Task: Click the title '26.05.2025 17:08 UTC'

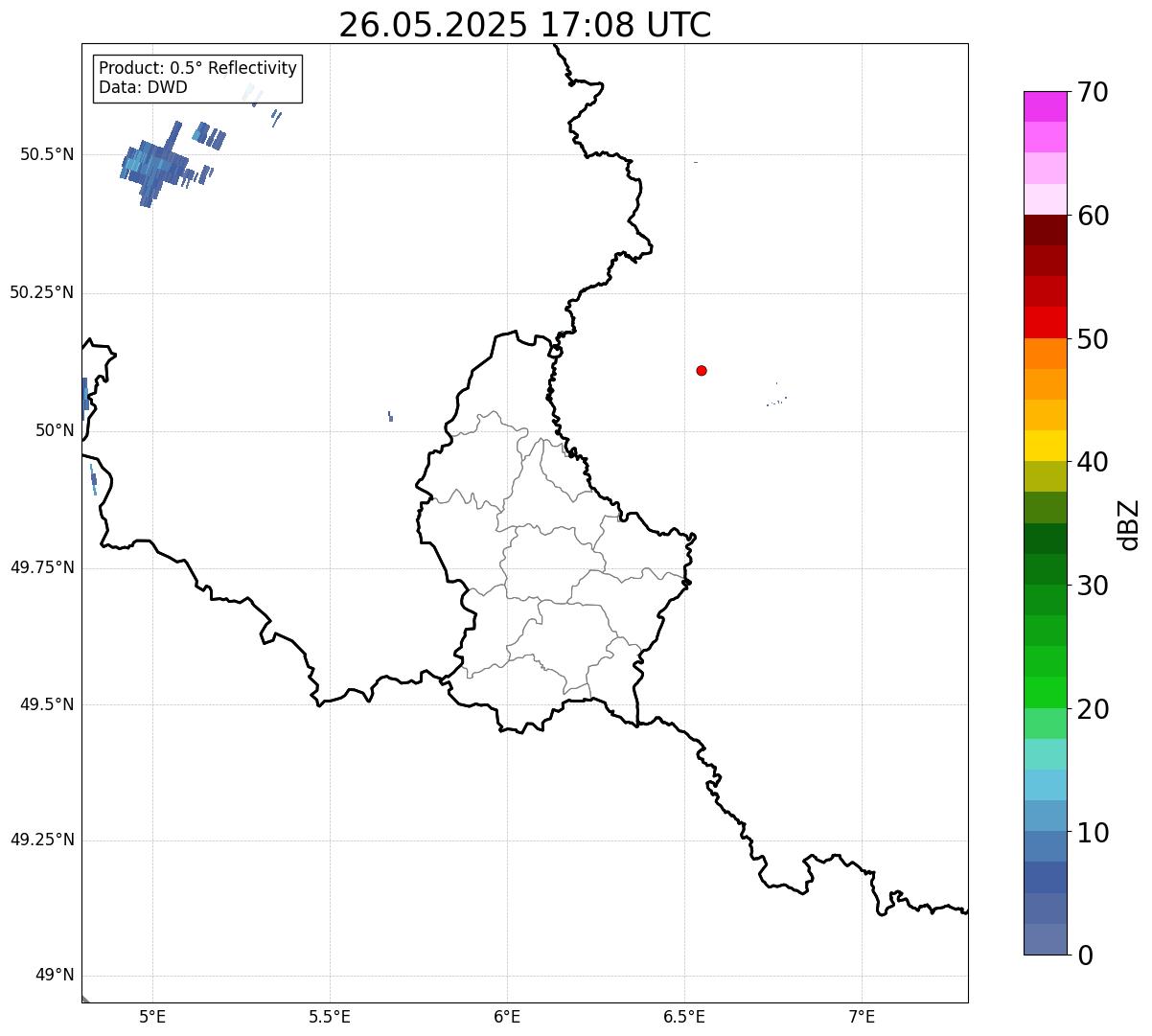Action: point(525,25)
